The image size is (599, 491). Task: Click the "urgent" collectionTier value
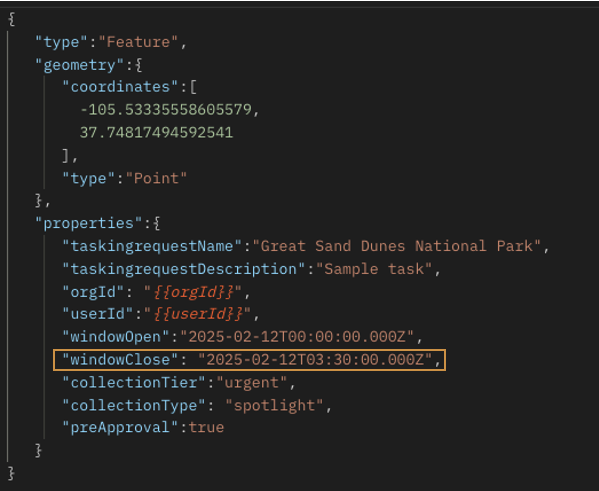pos(252,382)
